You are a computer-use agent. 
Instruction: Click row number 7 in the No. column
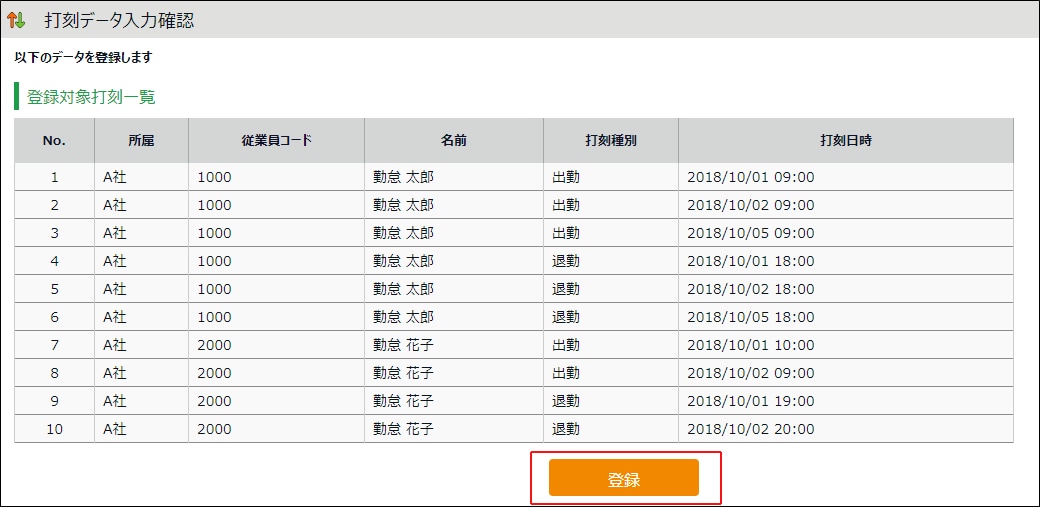pyautogui.click(x=54, y=345)
